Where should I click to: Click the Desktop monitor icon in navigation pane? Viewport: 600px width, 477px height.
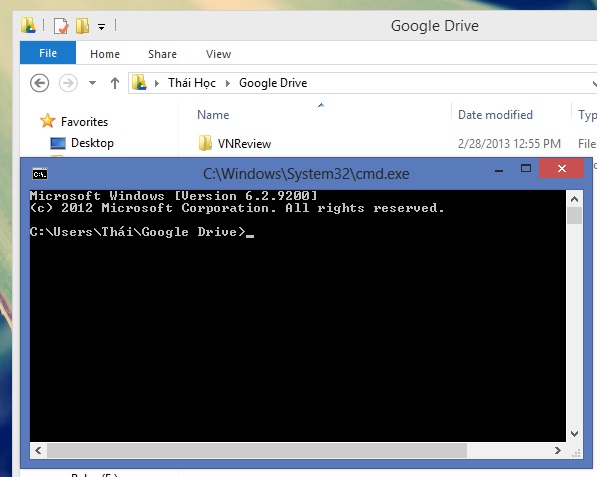(58, 143)
